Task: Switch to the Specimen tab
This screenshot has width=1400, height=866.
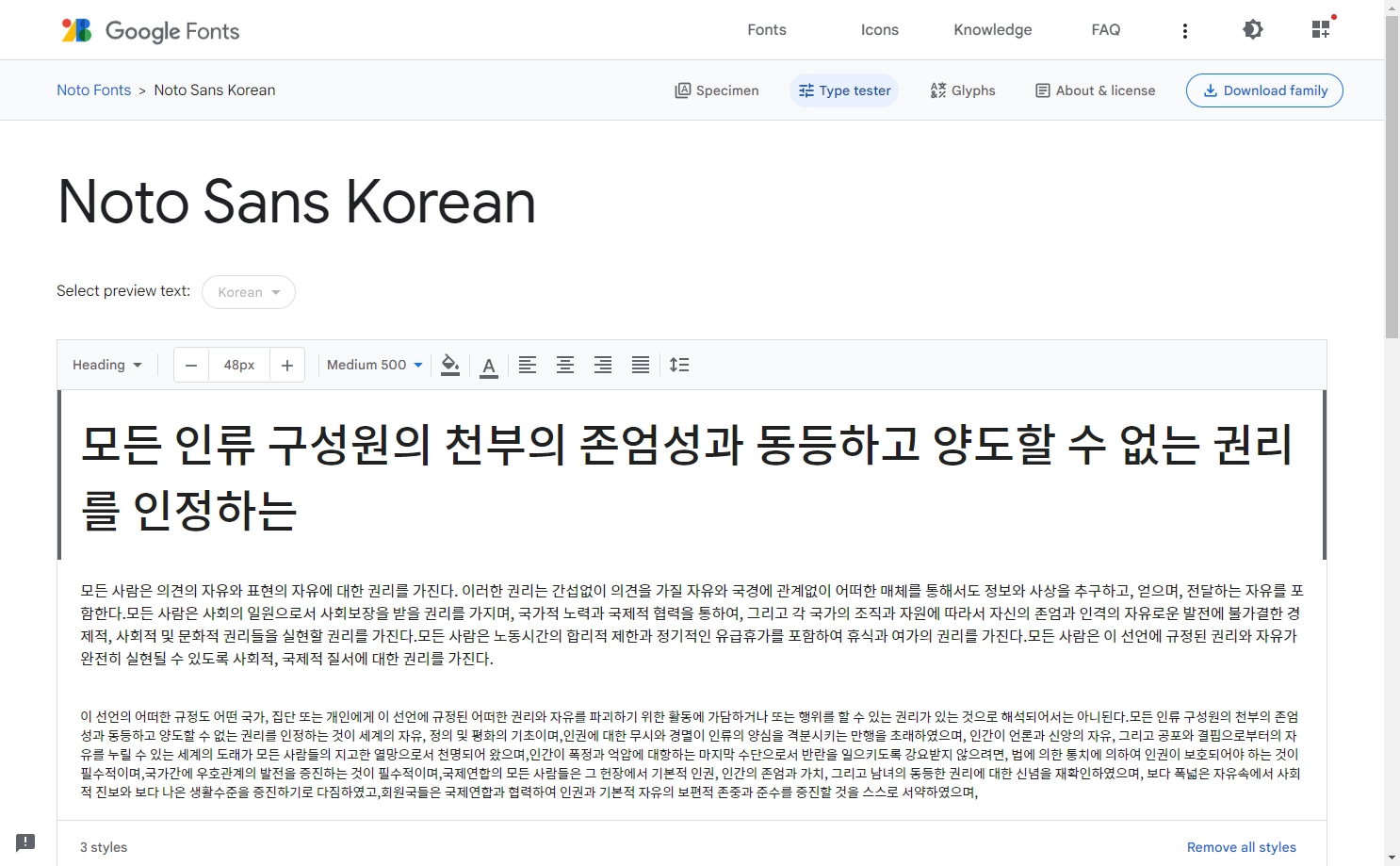Action: 717,90
